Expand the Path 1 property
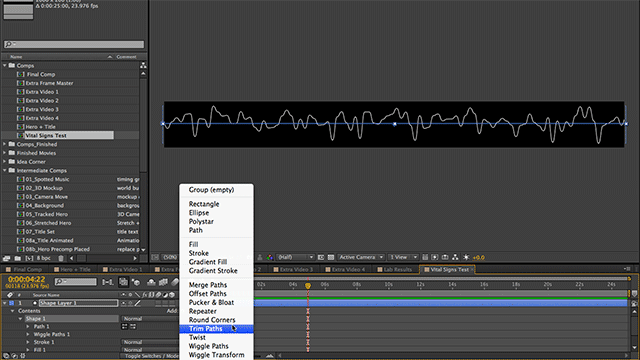 28,327
